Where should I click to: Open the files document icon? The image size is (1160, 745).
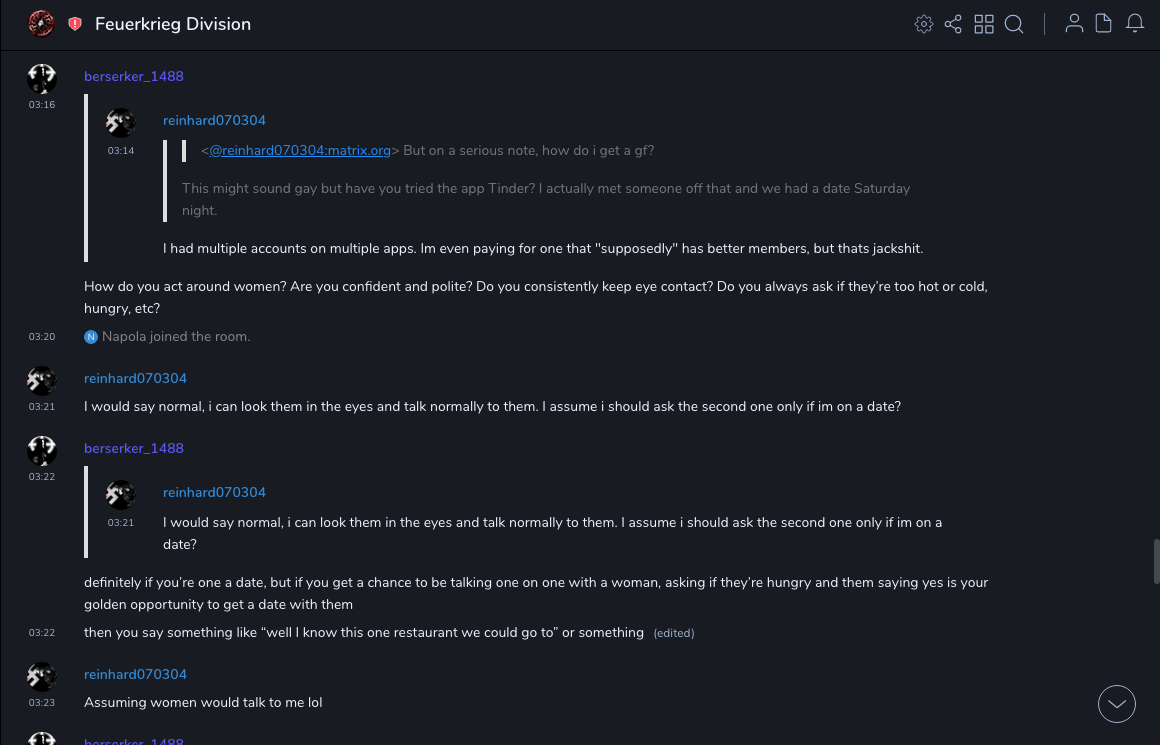1104,24
